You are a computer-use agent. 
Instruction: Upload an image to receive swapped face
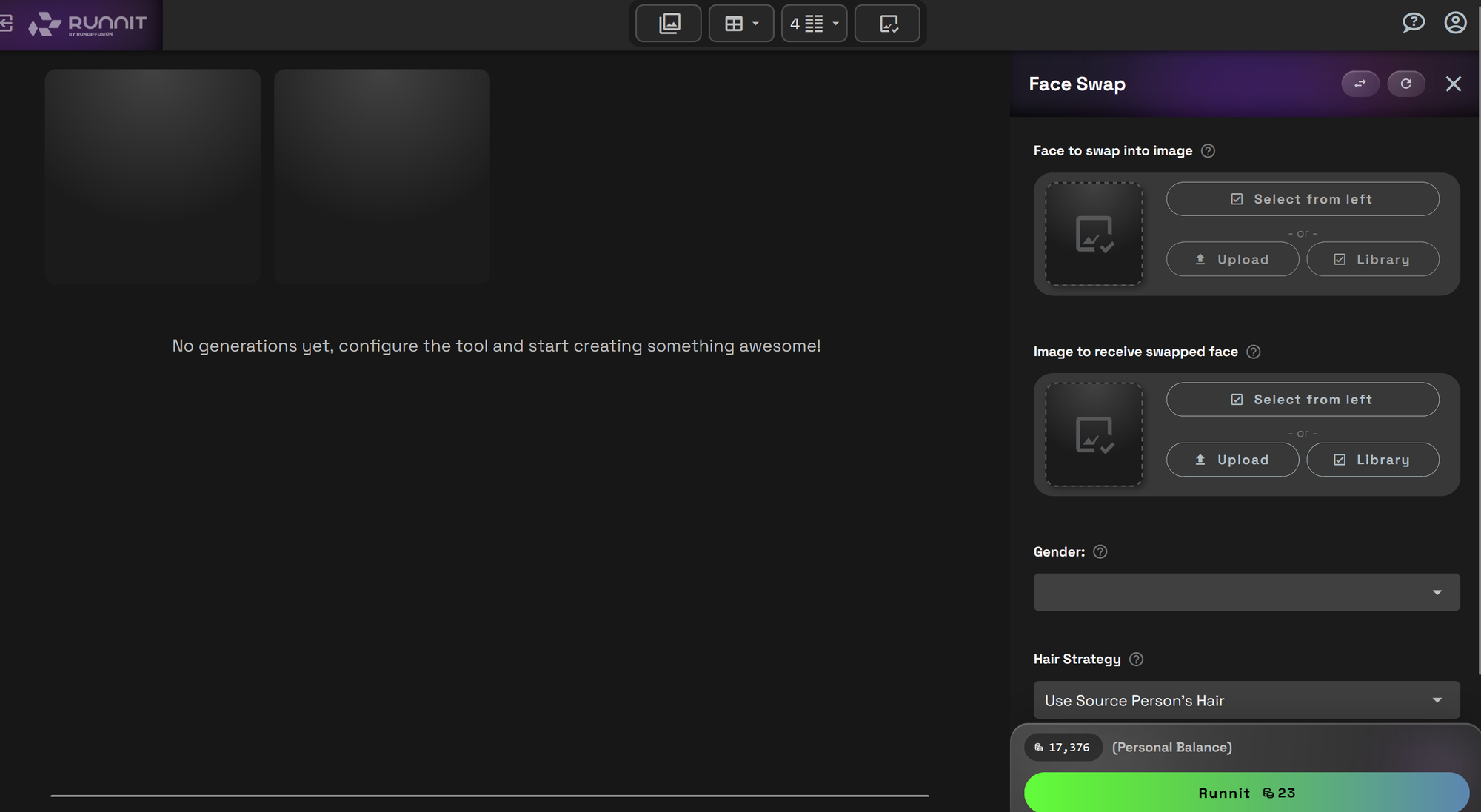coord(1232,460)
